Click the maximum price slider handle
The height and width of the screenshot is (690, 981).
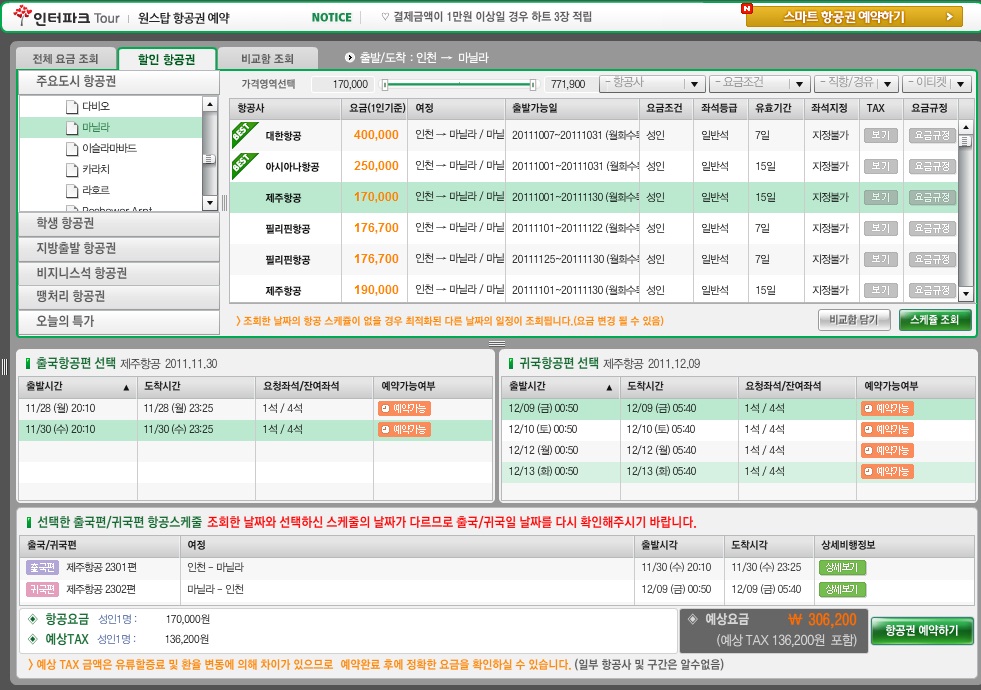532,84
